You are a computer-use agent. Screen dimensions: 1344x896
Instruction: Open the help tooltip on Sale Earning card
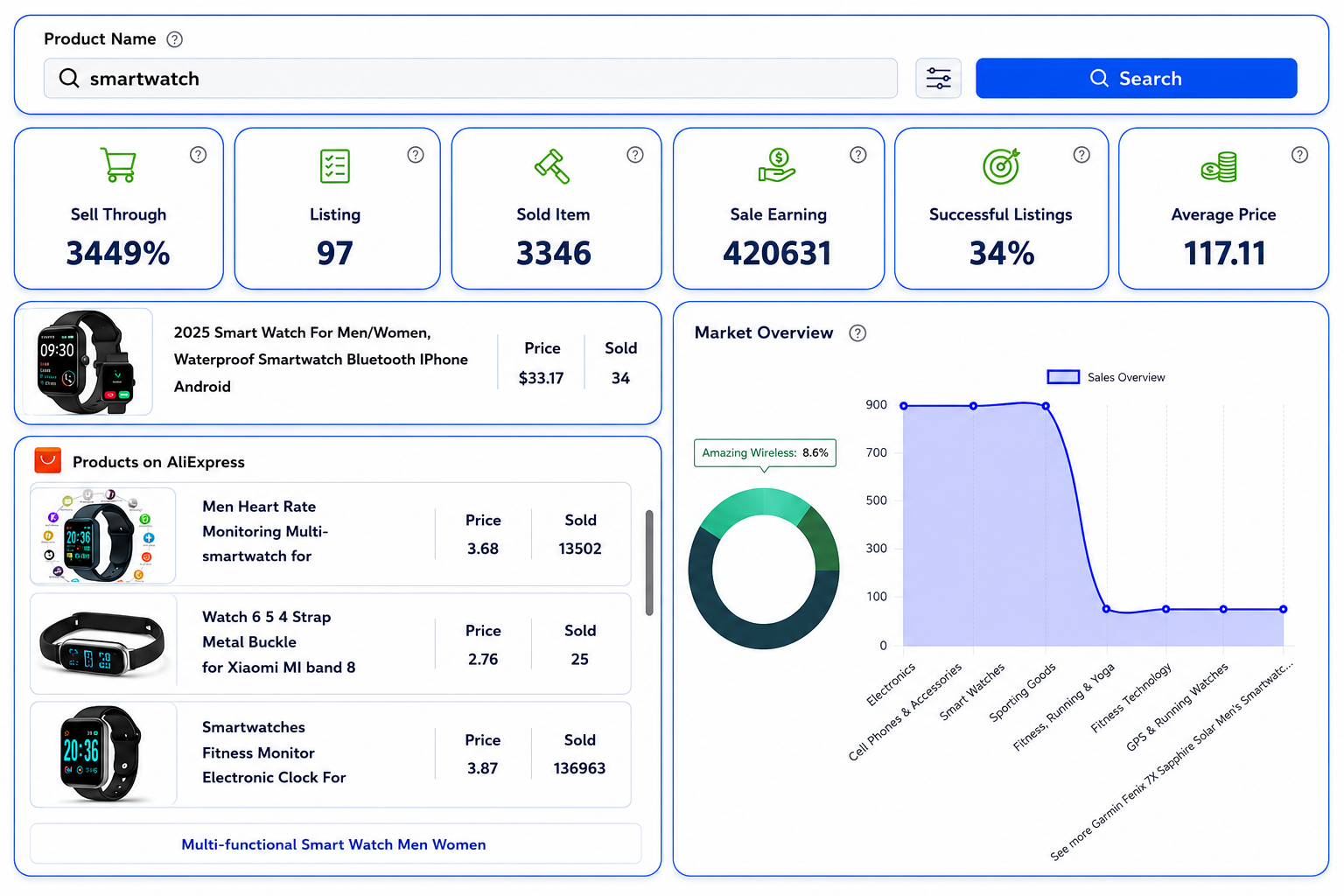pyautogui.click(x=858, y=155)
